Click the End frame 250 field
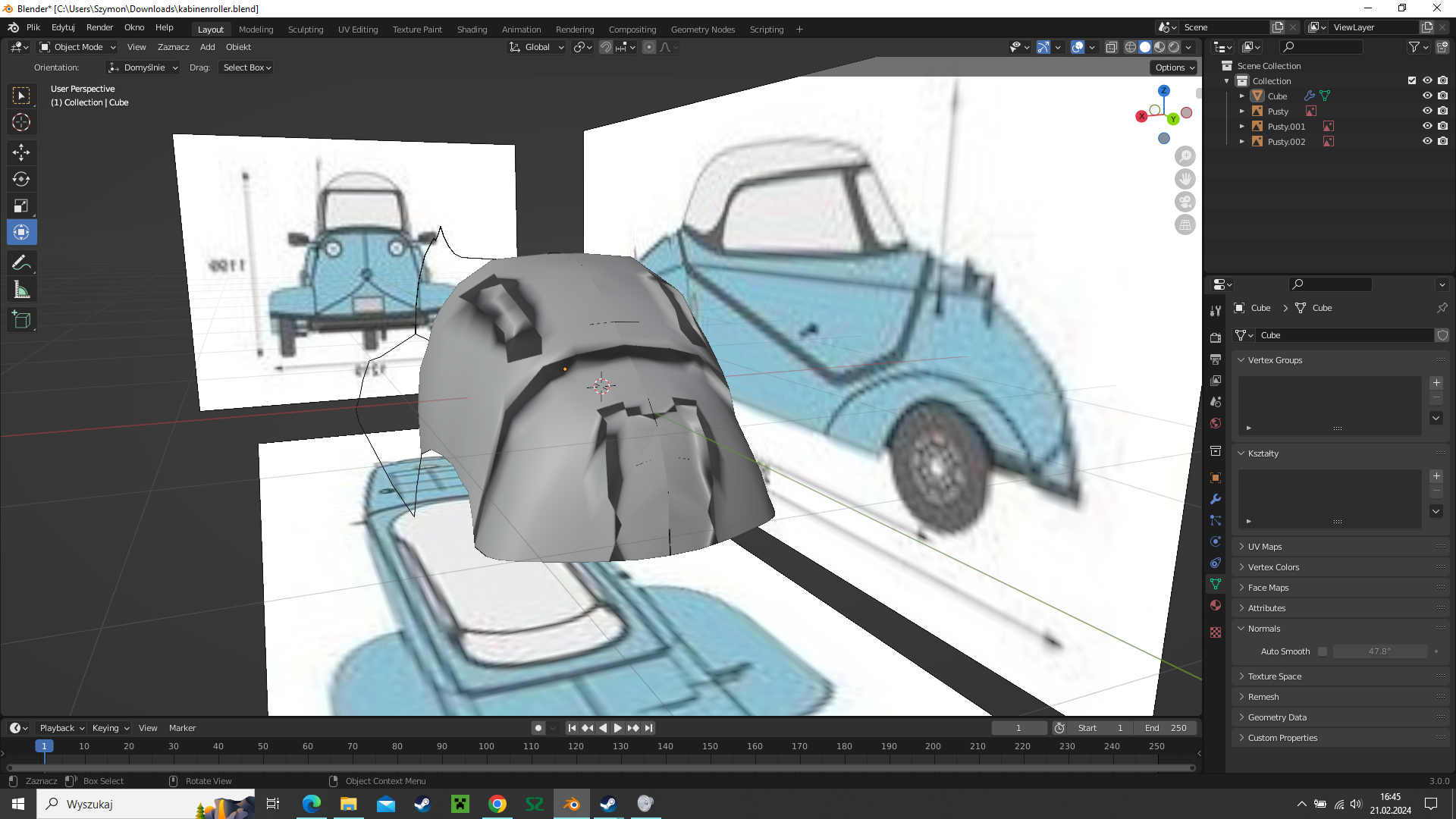1456x819 pixels. [x=1166, y=728]
